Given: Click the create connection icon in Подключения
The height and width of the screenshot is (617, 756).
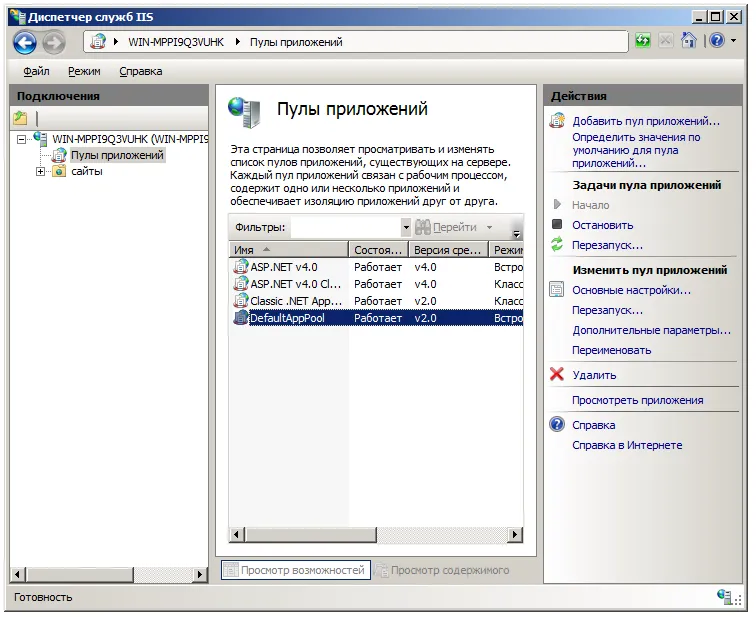Looking at the screenshot, I should (x=20, y=118).
